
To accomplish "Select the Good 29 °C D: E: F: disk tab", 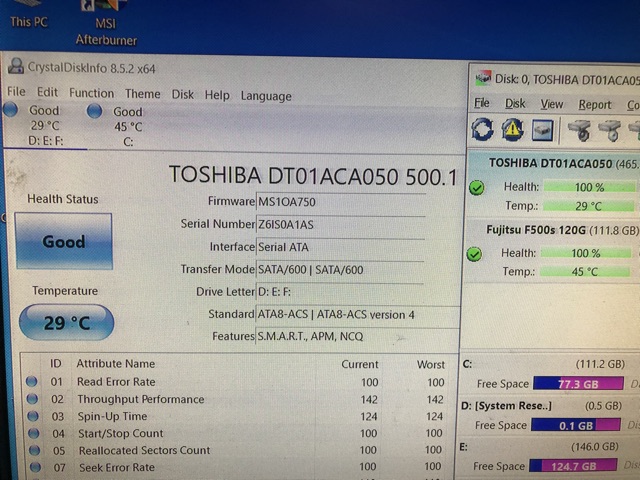I will pyautogui.click(x=45, y=125).
